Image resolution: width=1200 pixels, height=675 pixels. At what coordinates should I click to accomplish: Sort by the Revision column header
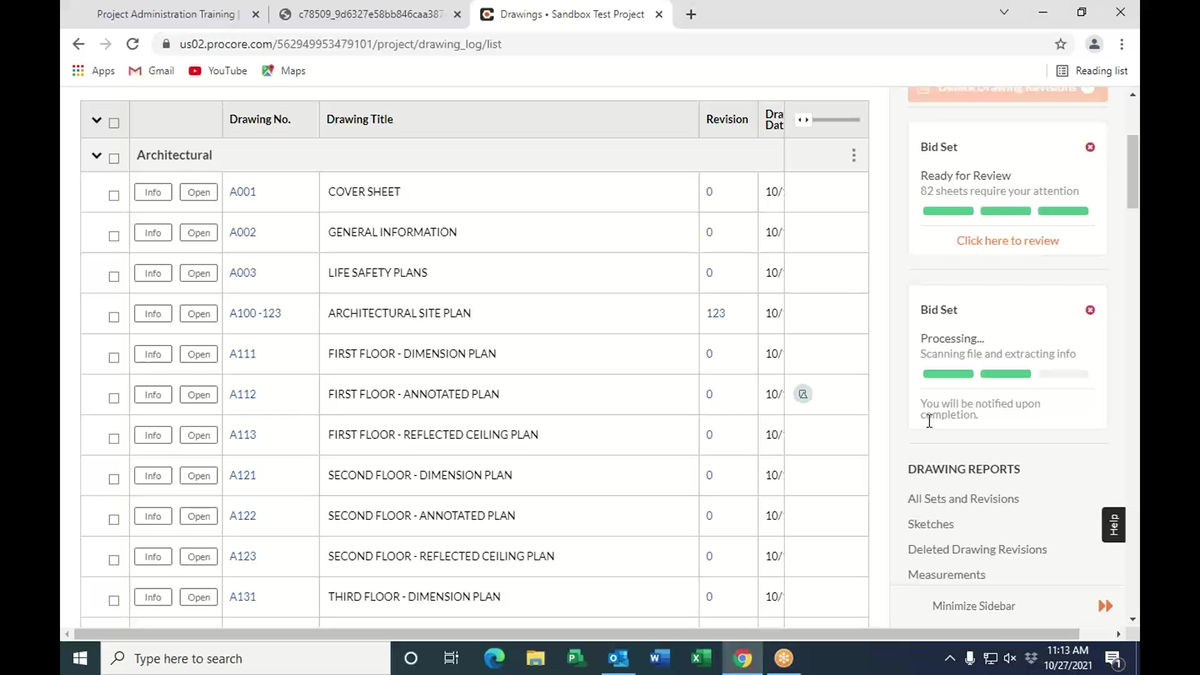click(727, 119)
